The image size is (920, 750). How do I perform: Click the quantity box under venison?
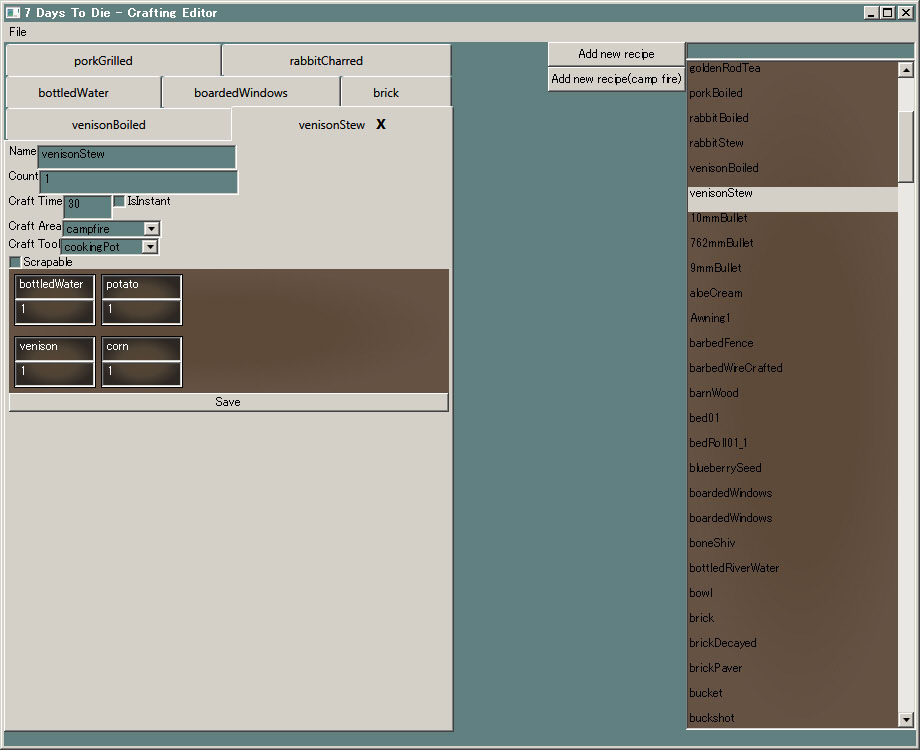(55, 374)
